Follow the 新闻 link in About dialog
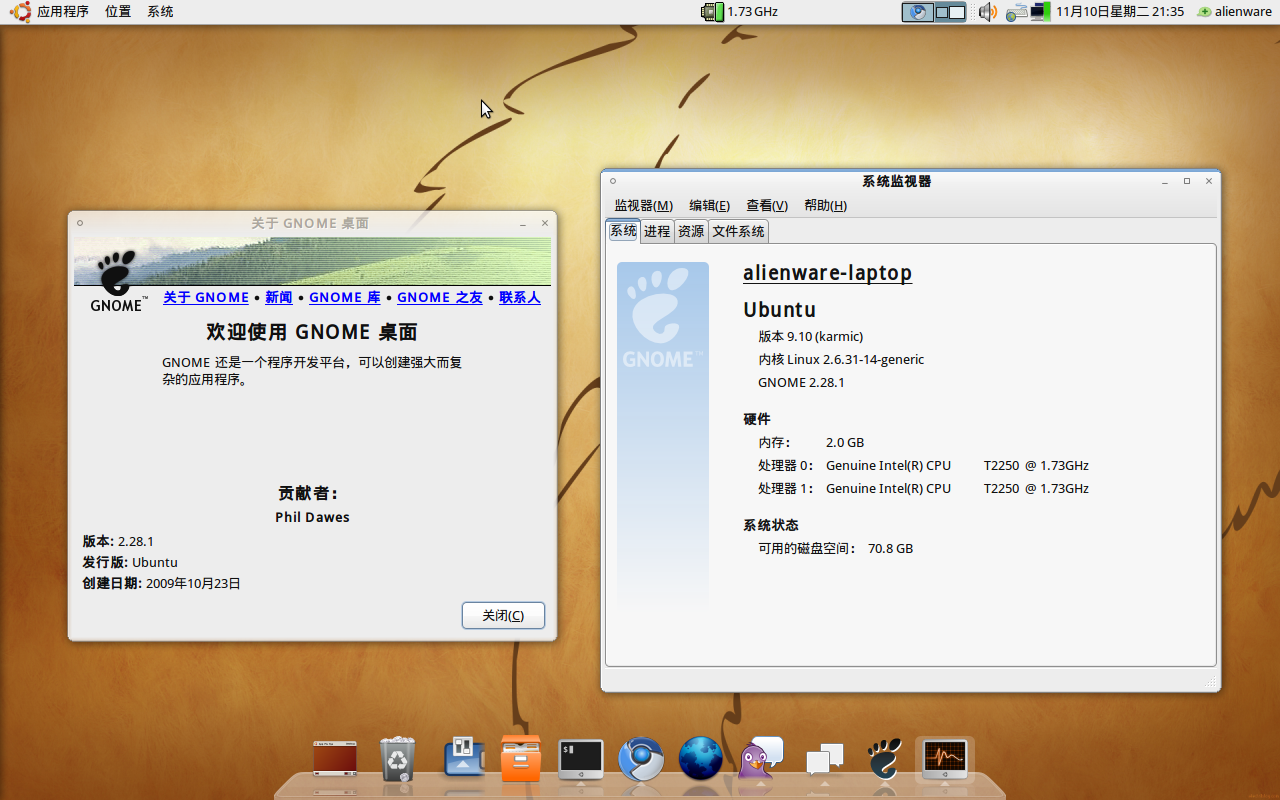This screenshot has height=800, width=1280. tap(279, 298)
